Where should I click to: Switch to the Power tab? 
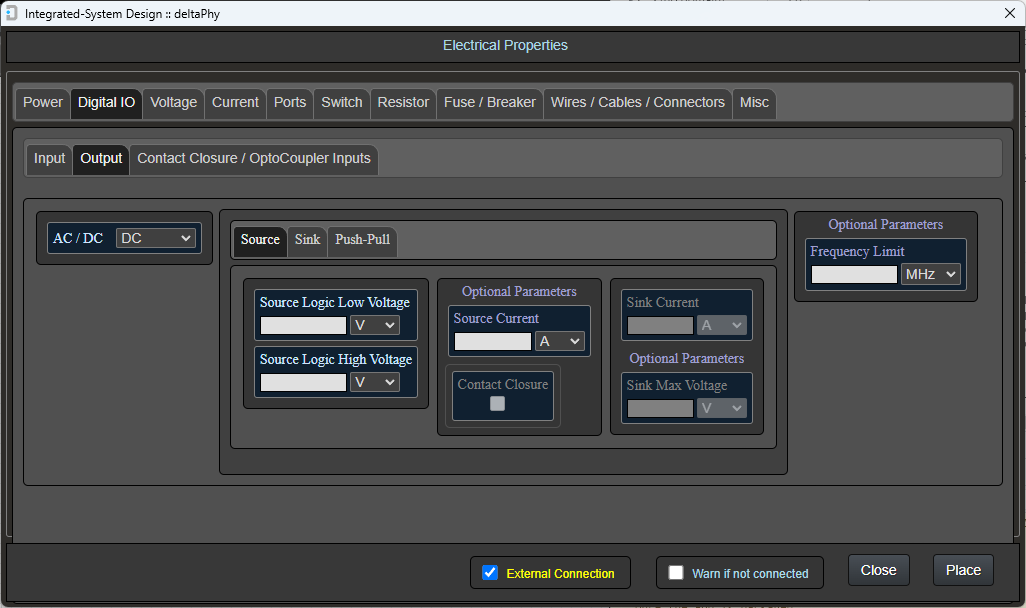click(x=43, y=102)
